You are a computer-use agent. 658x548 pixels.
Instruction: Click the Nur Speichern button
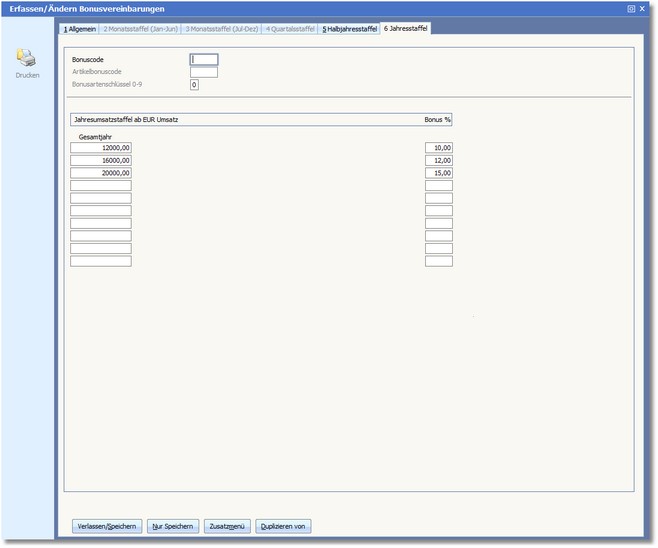[x=172, y=526]
